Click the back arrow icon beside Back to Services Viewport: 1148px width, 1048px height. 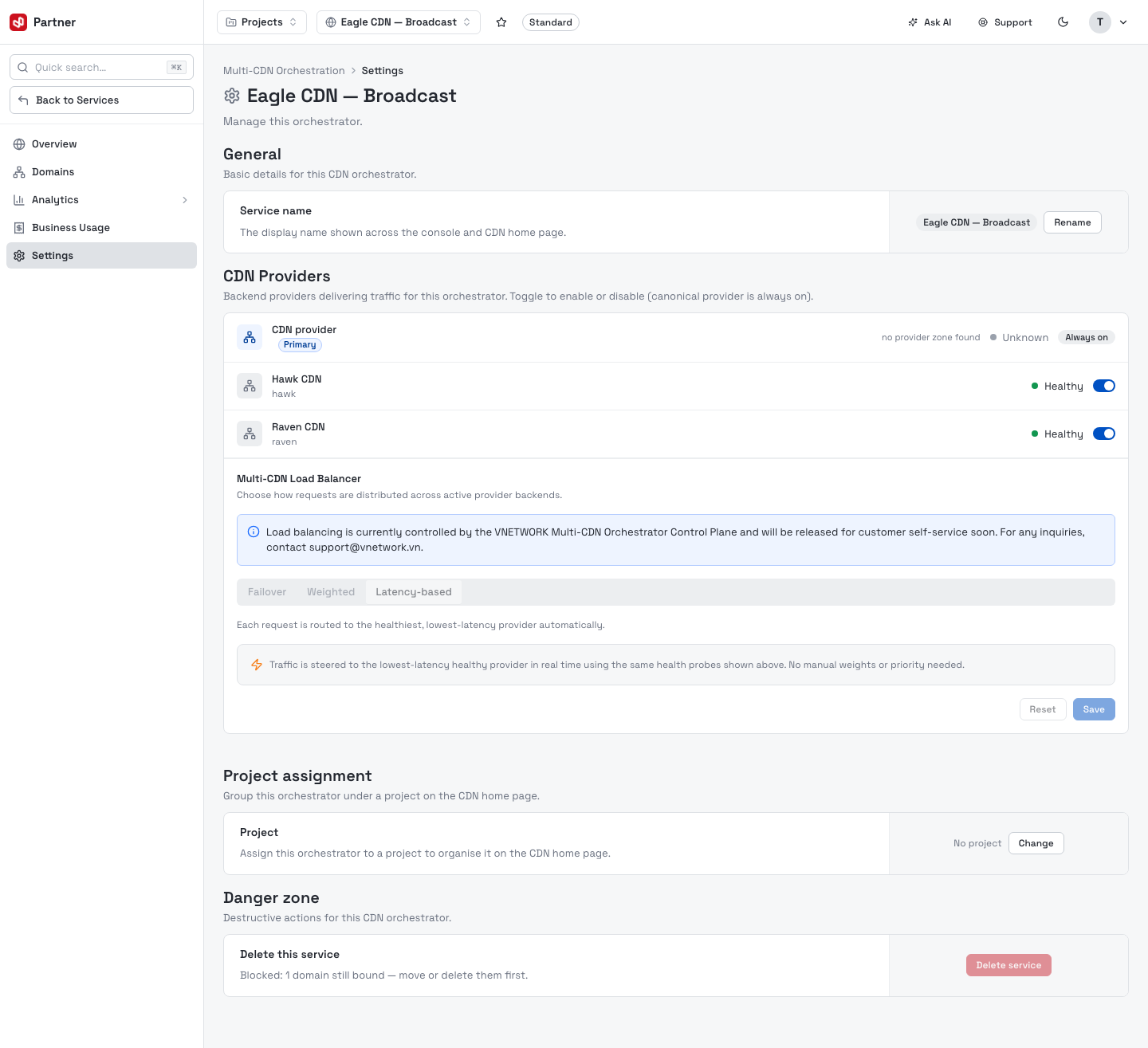point(23,100)
